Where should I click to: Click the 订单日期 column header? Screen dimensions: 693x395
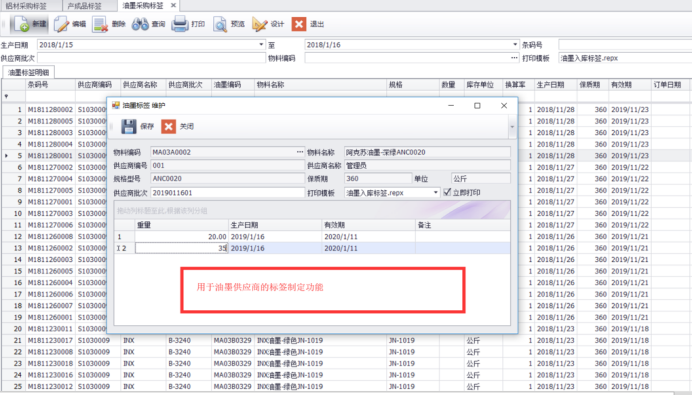pyautogui.click(x=670, y=85)
